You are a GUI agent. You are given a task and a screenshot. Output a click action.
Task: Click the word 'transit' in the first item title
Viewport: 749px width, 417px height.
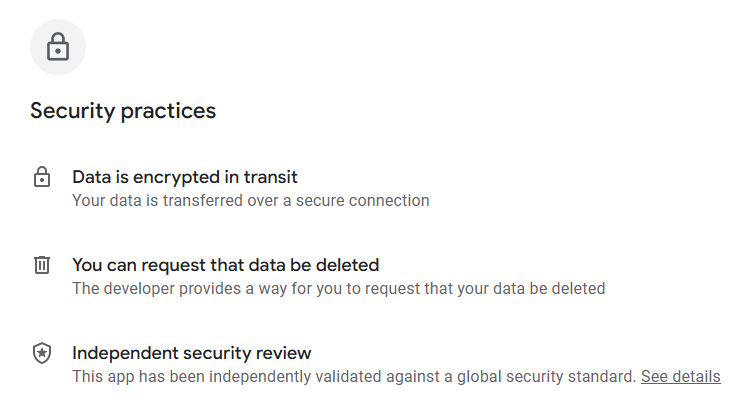pyautogui.click(x=270, y=177)
